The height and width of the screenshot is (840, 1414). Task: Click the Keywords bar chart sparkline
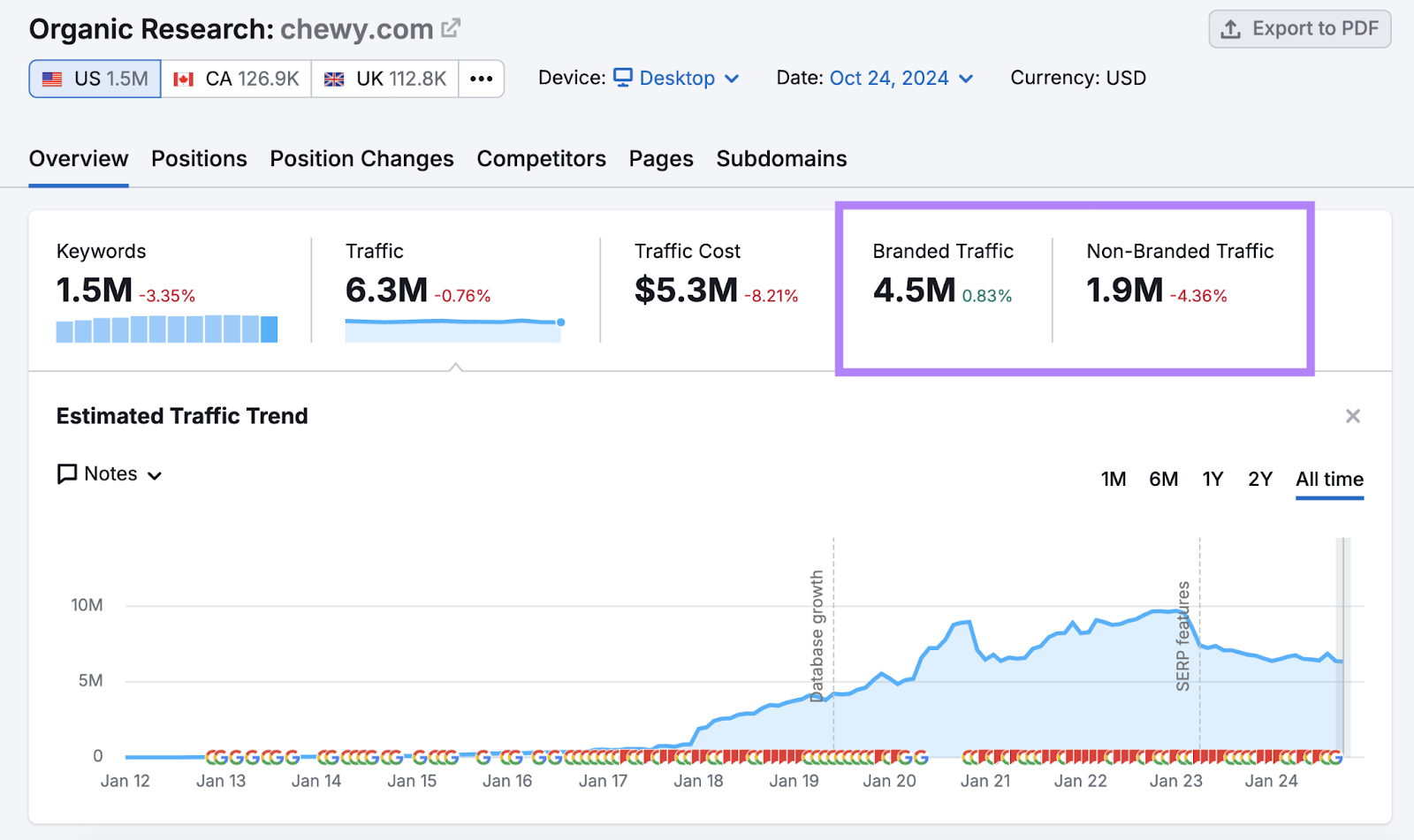[x=166, y=329]
